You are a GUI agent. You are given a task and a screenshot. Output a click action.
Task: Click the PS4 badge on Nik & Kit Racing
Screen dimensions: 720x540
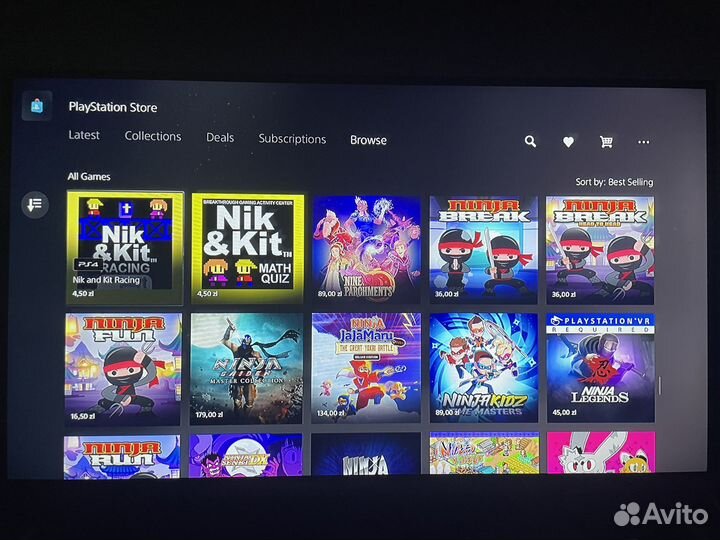coord(88,264)
